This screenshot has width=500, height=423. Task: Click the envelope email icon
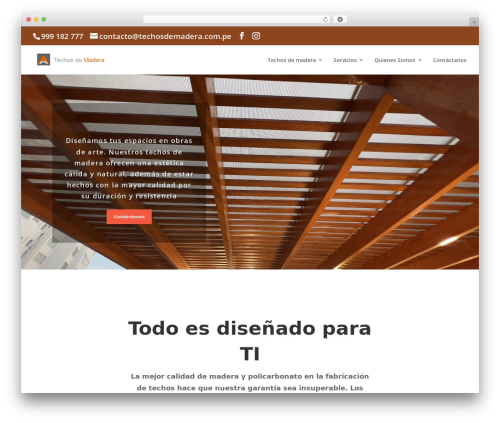pyautogui.click(x=94, y=36)
